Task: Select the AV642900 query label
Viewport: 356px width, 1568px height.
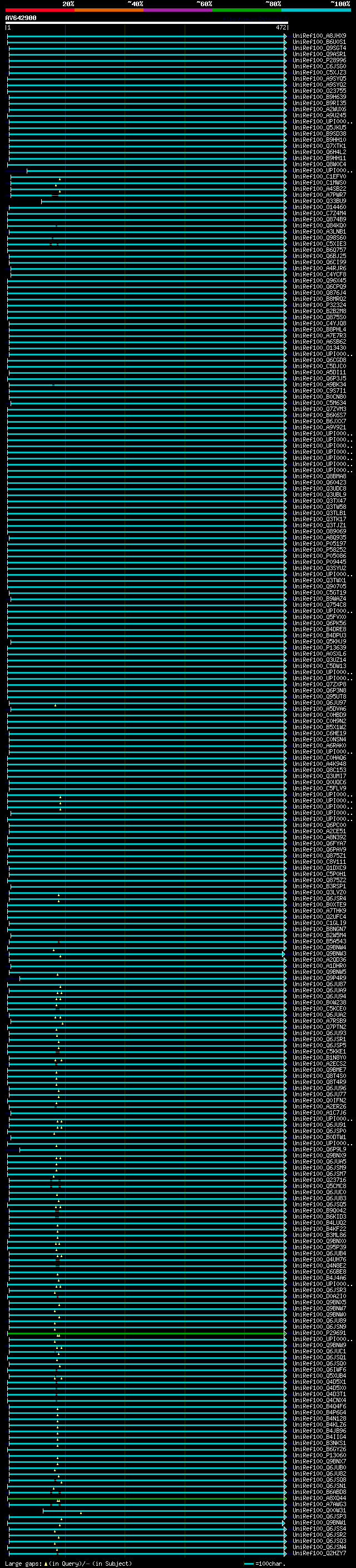Action: [21, 18]
